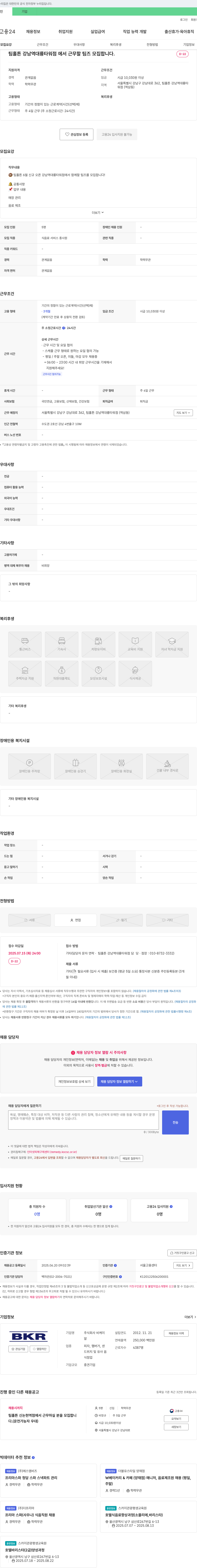This screenshot has height=1568, width=197.
Task: Click the 기타 selection method box
Action: (167, 920)
